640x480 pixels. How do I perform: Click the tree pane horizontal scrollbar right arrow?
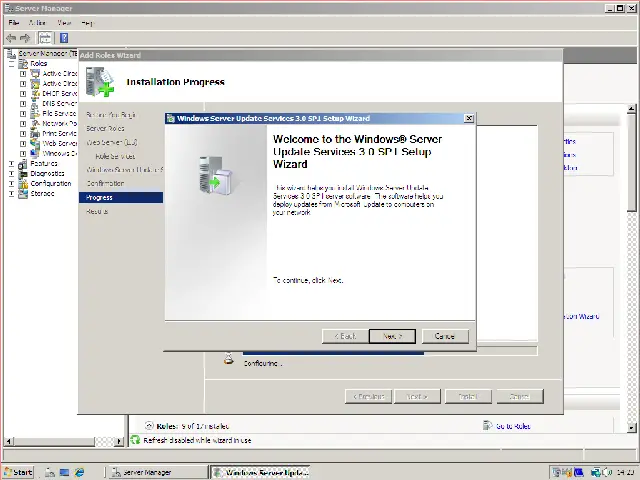[x=119, y=441]
